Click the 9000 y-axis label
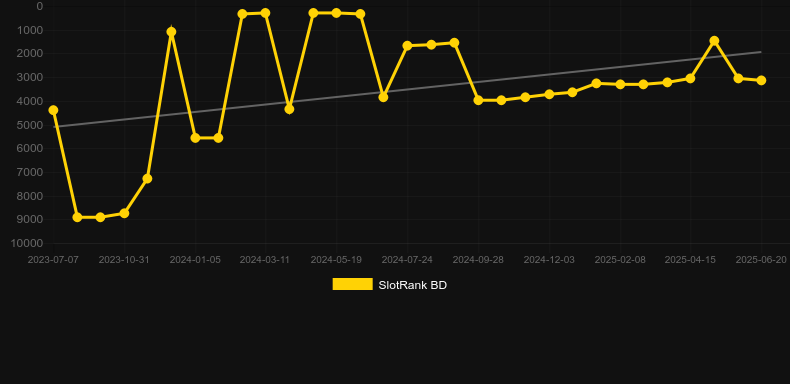 [x=31, y=220]
